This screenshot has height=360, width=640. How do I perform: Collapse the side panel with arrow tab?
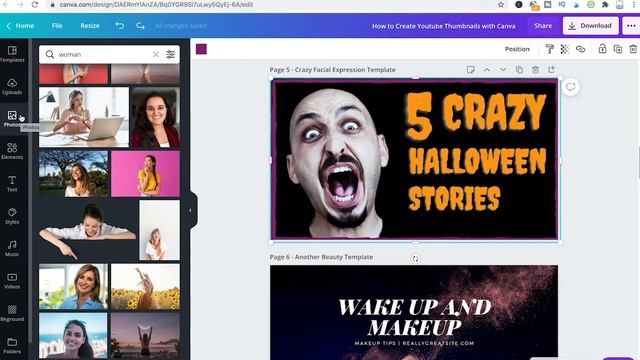coord(190,211)
